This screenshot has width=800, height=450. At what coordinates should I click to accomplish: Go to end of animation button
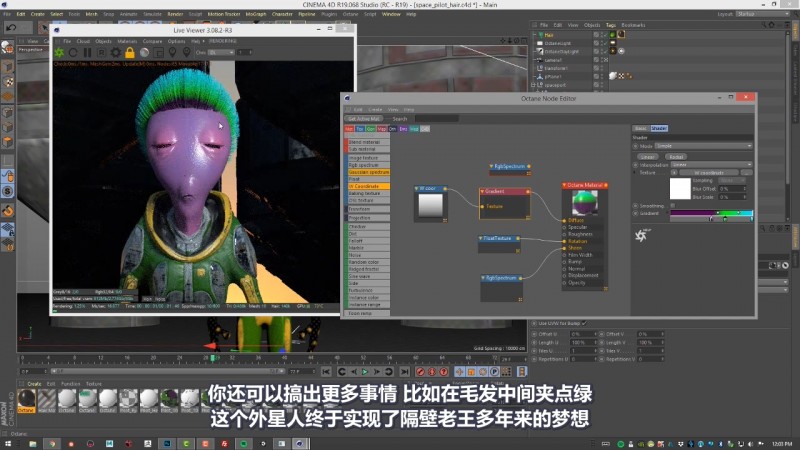pos(405,372)
